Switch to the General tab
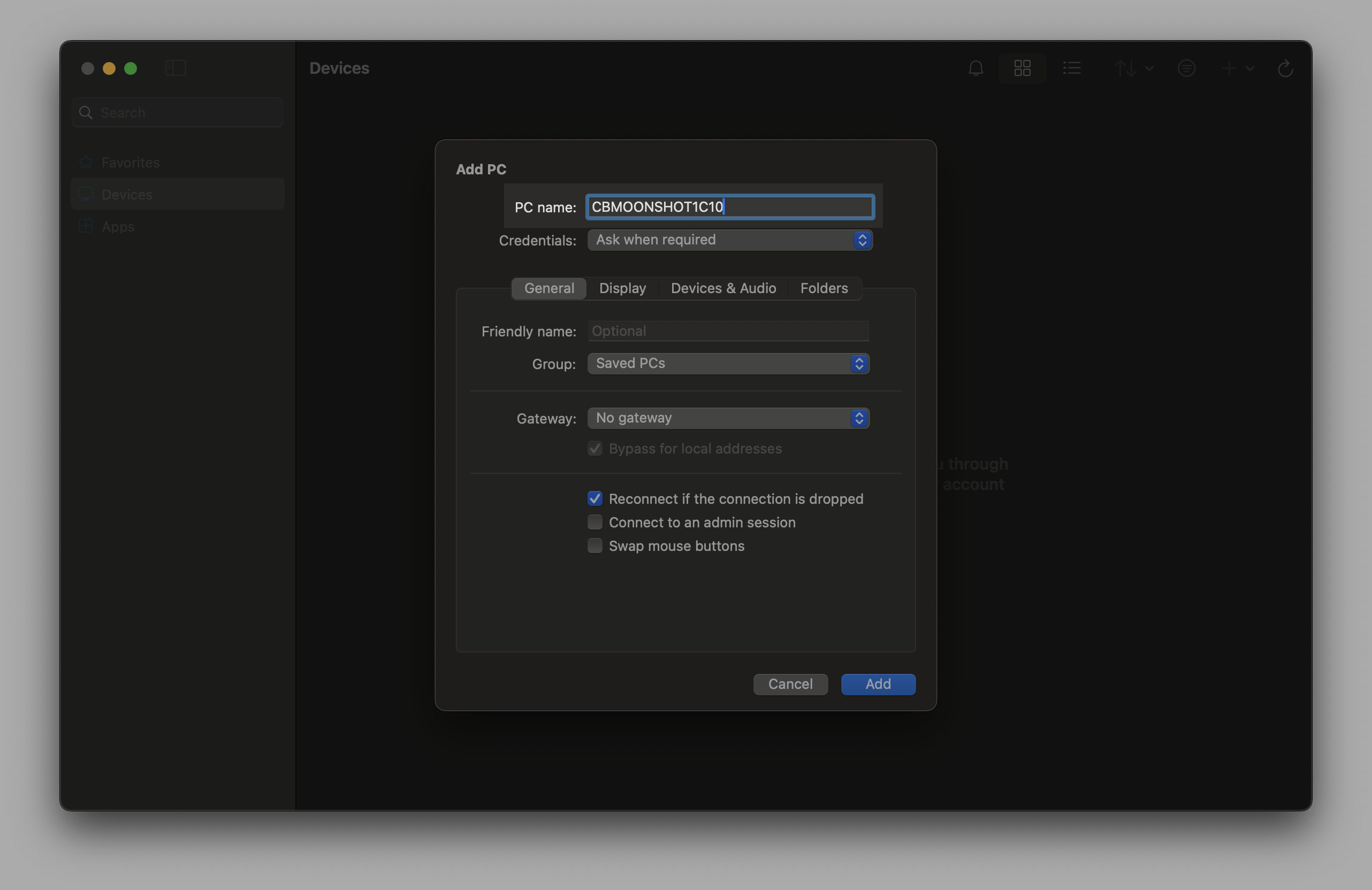This screenshot has height=890, width=1372. click(x=549, y=288)
